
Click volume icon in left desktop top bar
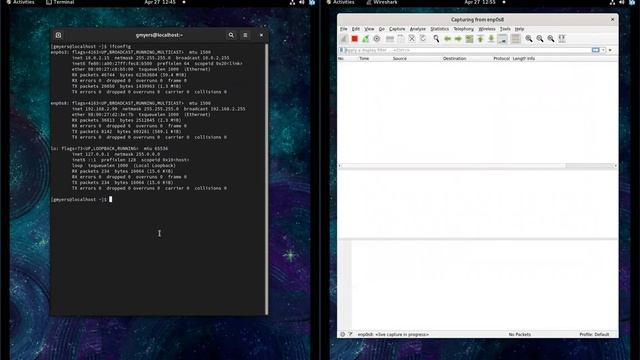click(x=302, y=2)
